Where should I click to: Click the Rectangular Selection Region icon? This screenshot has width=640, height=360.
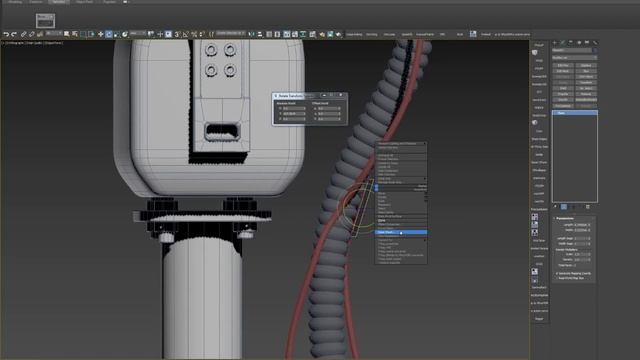coord(83,34)
